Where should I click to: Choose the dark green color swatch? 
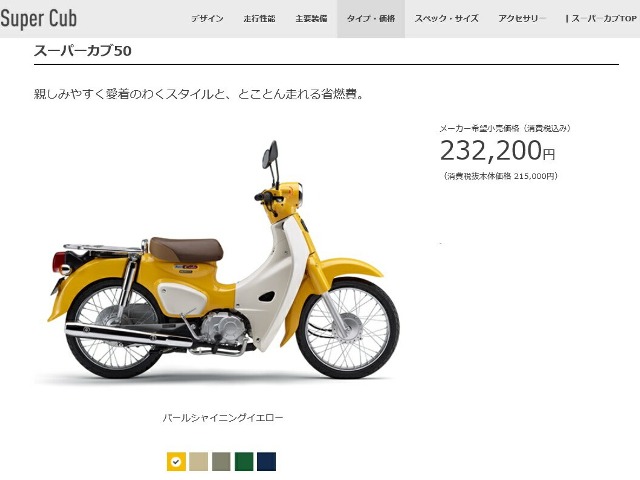pos(244,462)
